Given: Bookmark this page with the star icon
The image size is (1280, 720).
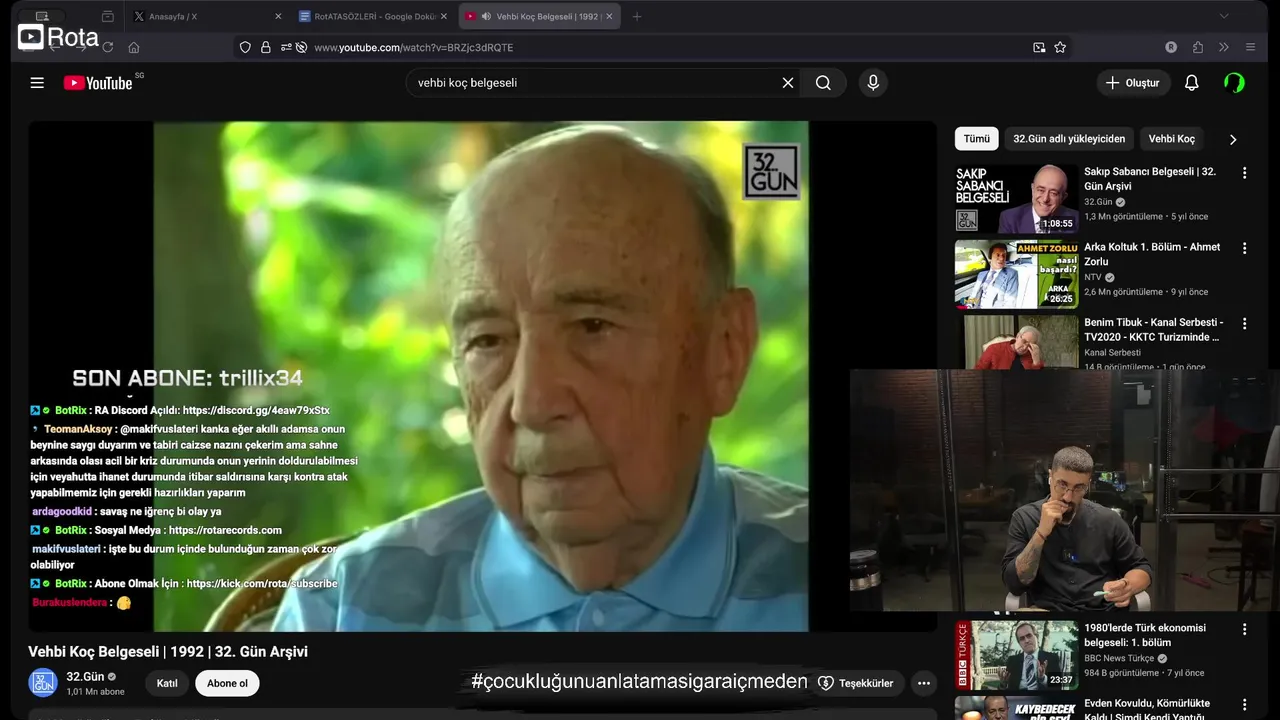Looking at the screenshot, I should [x=1060, y=47].
